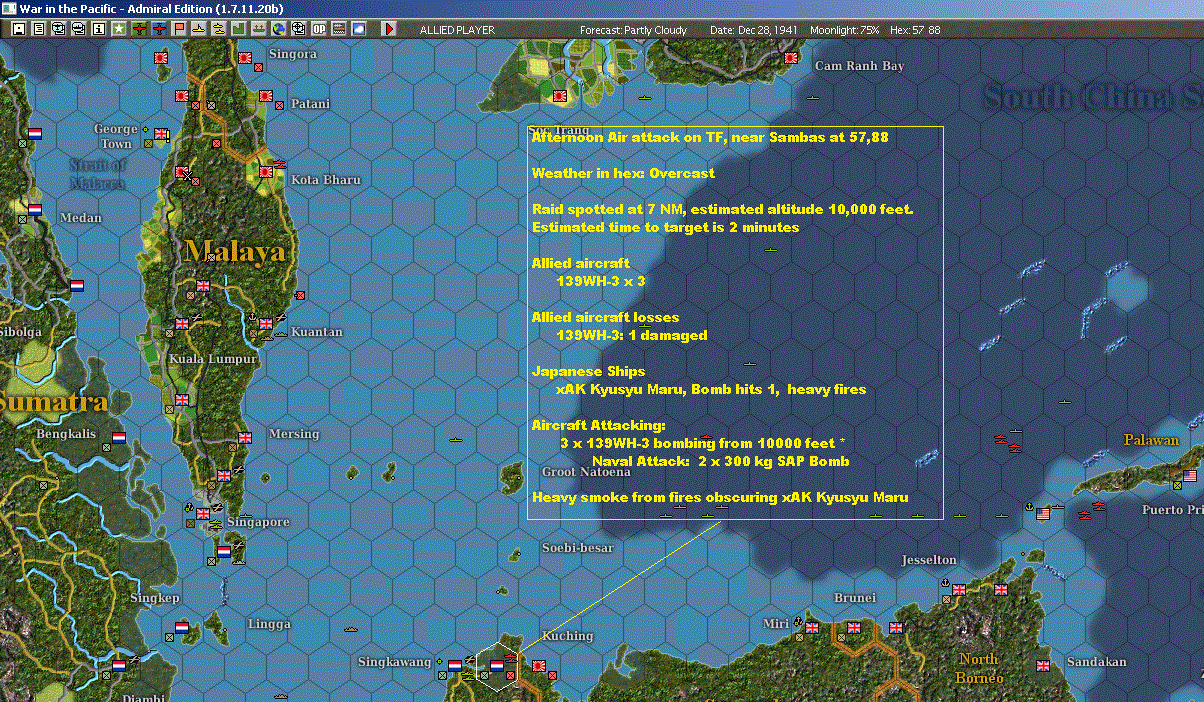Click the Kuala Lumpur city label
The image size is (1204, 702).
(x=213, y=359)
